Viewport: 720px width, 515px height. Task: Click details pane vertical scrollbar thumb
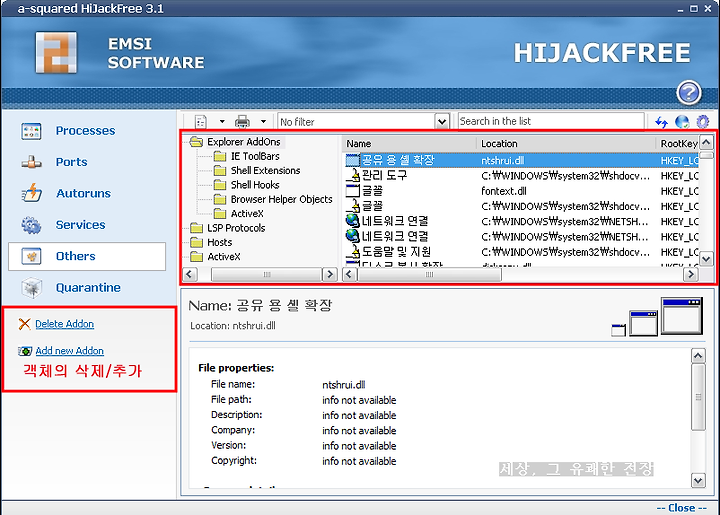click(698, 397)
